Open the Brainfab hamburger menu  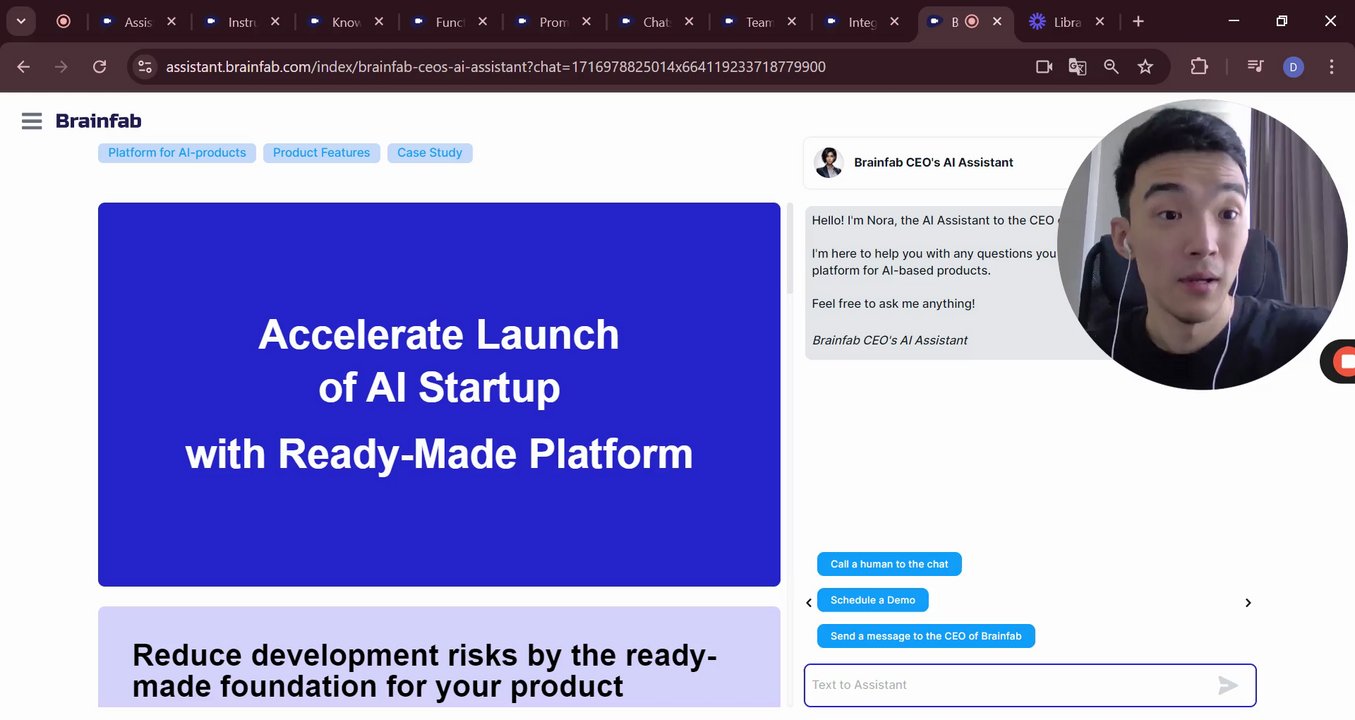click(x=32, y=121)
